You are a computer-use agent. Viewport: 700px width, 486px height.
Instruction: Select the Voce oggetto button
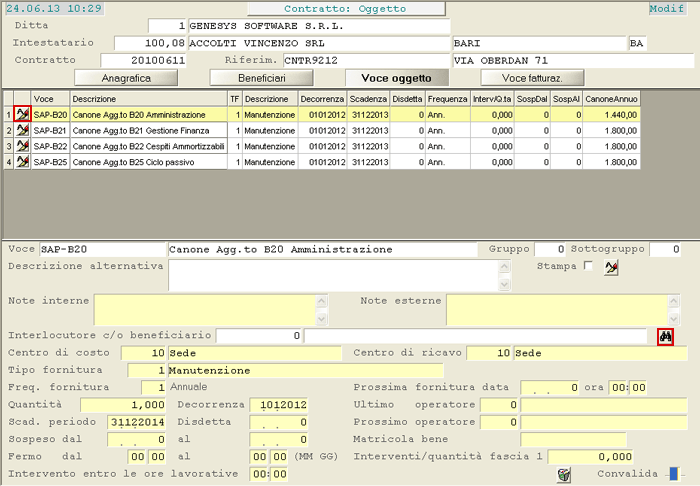(396, 78)
